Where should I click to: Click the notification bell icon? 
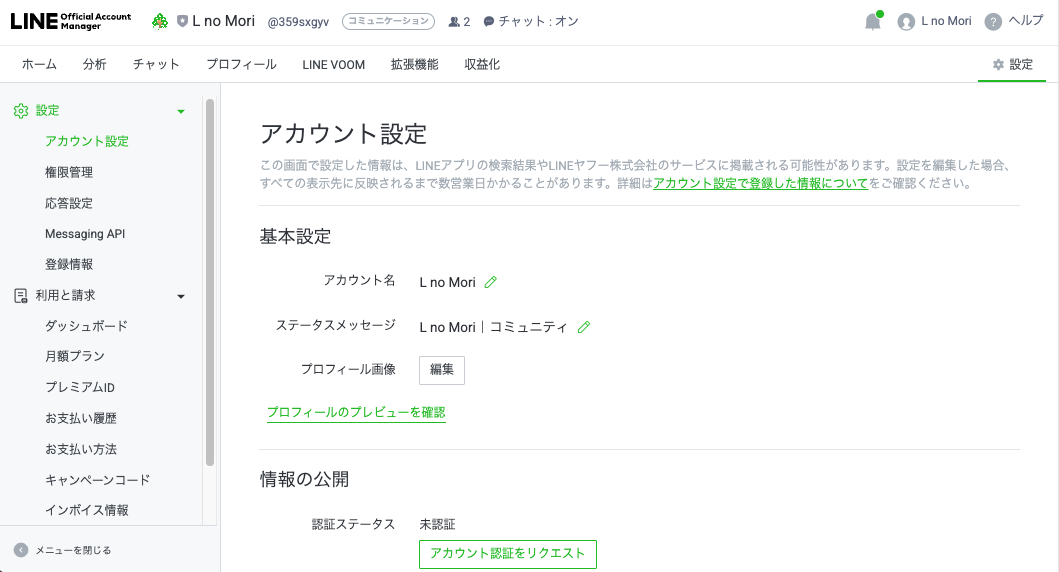(x=873, y=22)
